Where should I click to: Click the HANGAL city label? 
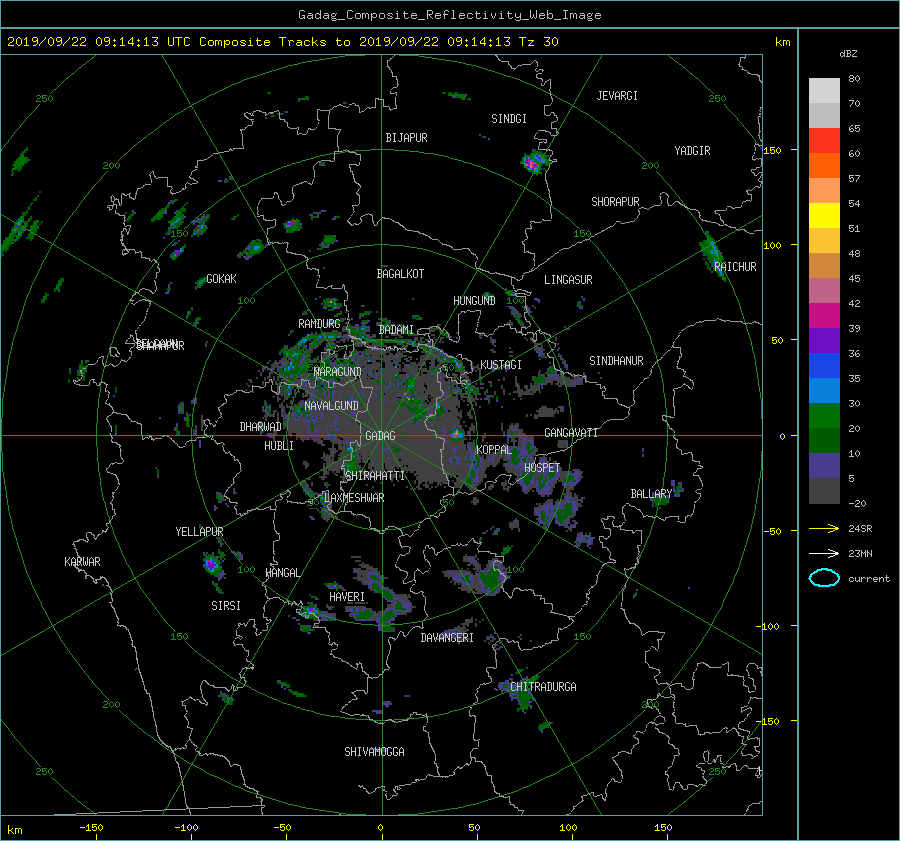[282, 573]
